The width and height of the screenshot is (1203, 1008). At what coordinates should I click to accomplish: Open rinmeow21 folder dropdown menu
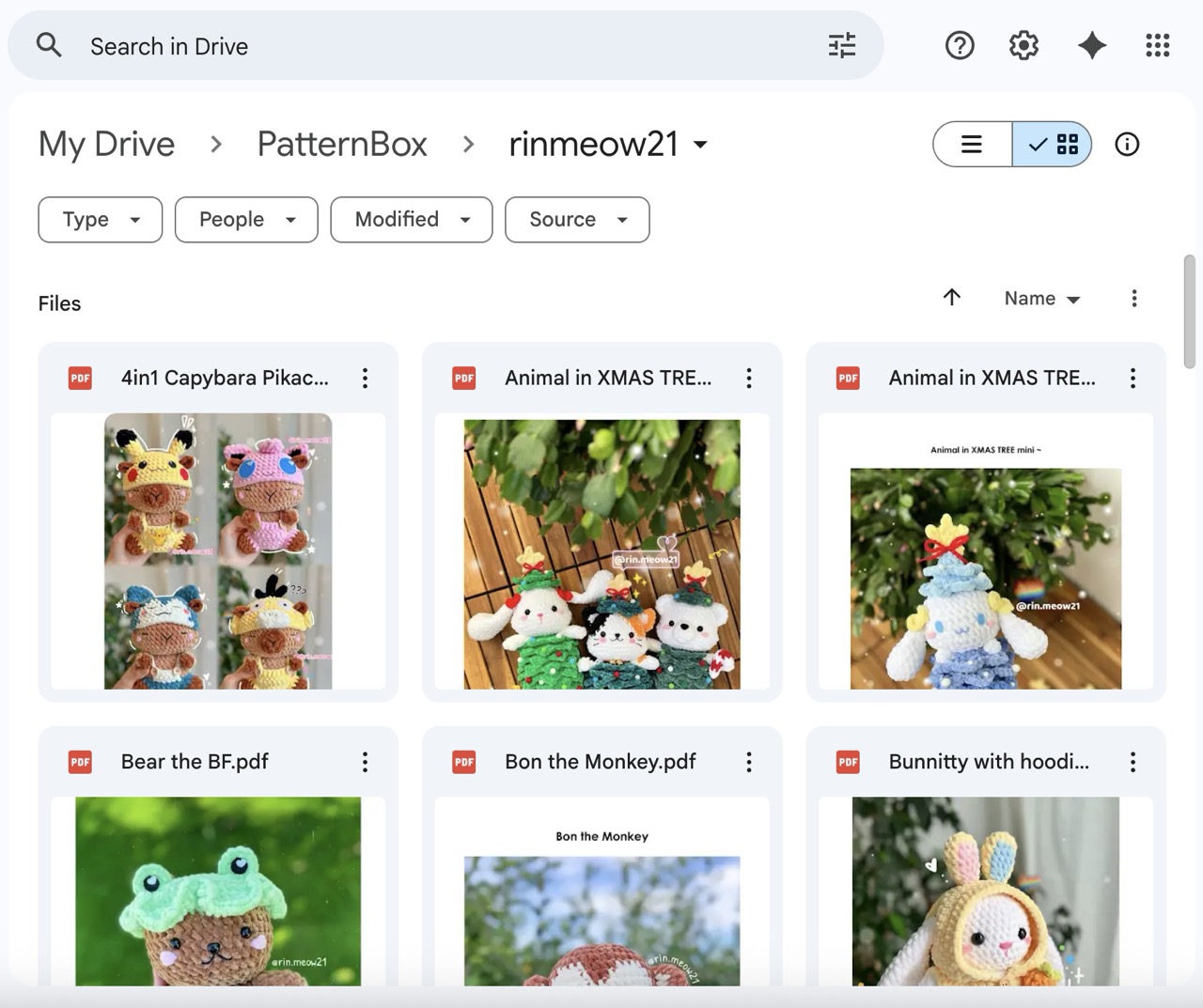(x=607, y=144)
